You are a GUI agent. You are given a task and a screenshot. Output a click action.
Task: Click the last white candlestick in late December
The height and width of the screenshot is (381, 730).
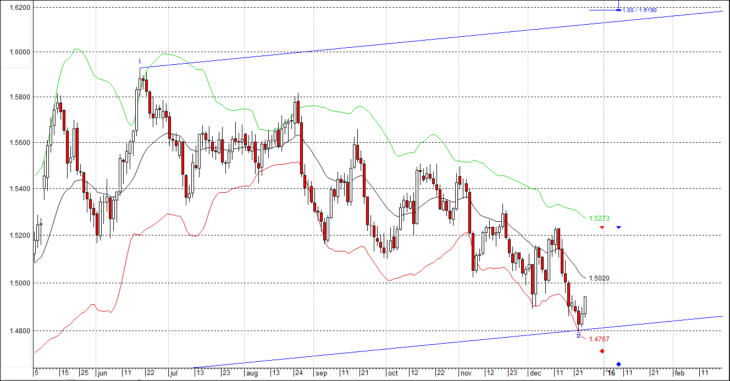(585, 305)
